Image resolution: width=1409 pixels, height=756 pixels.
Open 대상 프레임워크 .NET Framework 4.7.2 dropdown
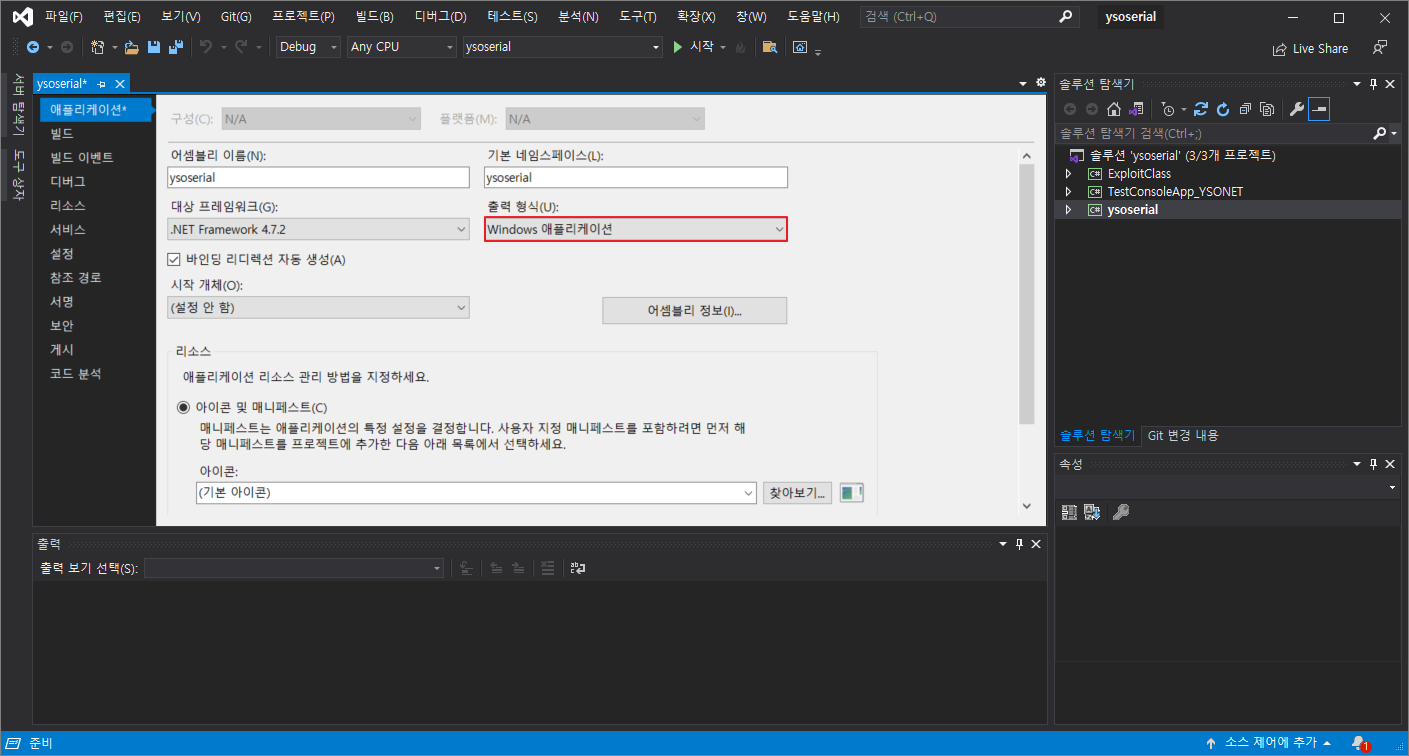pos(318,229)
